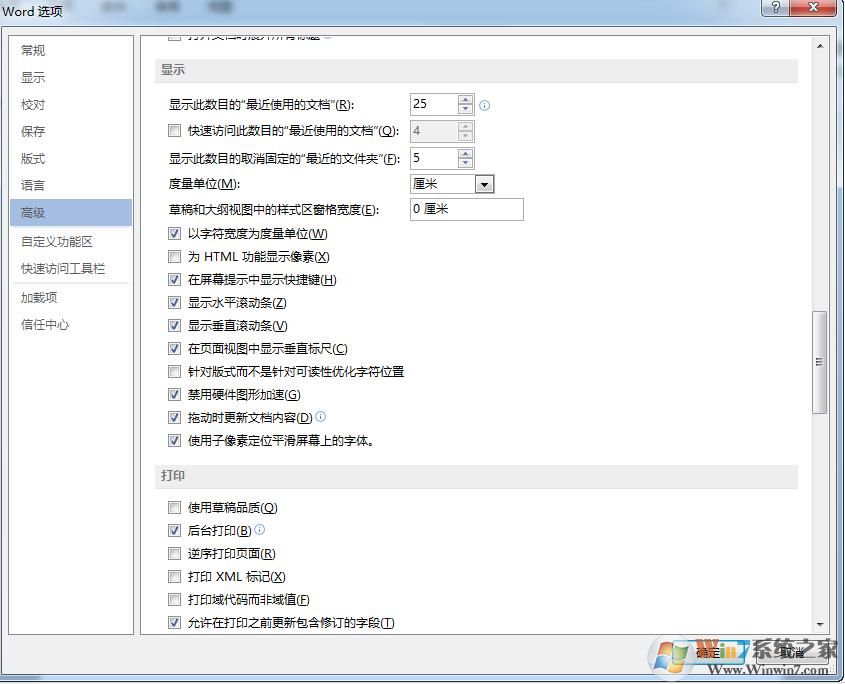Open the 度量单位 dropdown showing 厘米

[484, 184]
